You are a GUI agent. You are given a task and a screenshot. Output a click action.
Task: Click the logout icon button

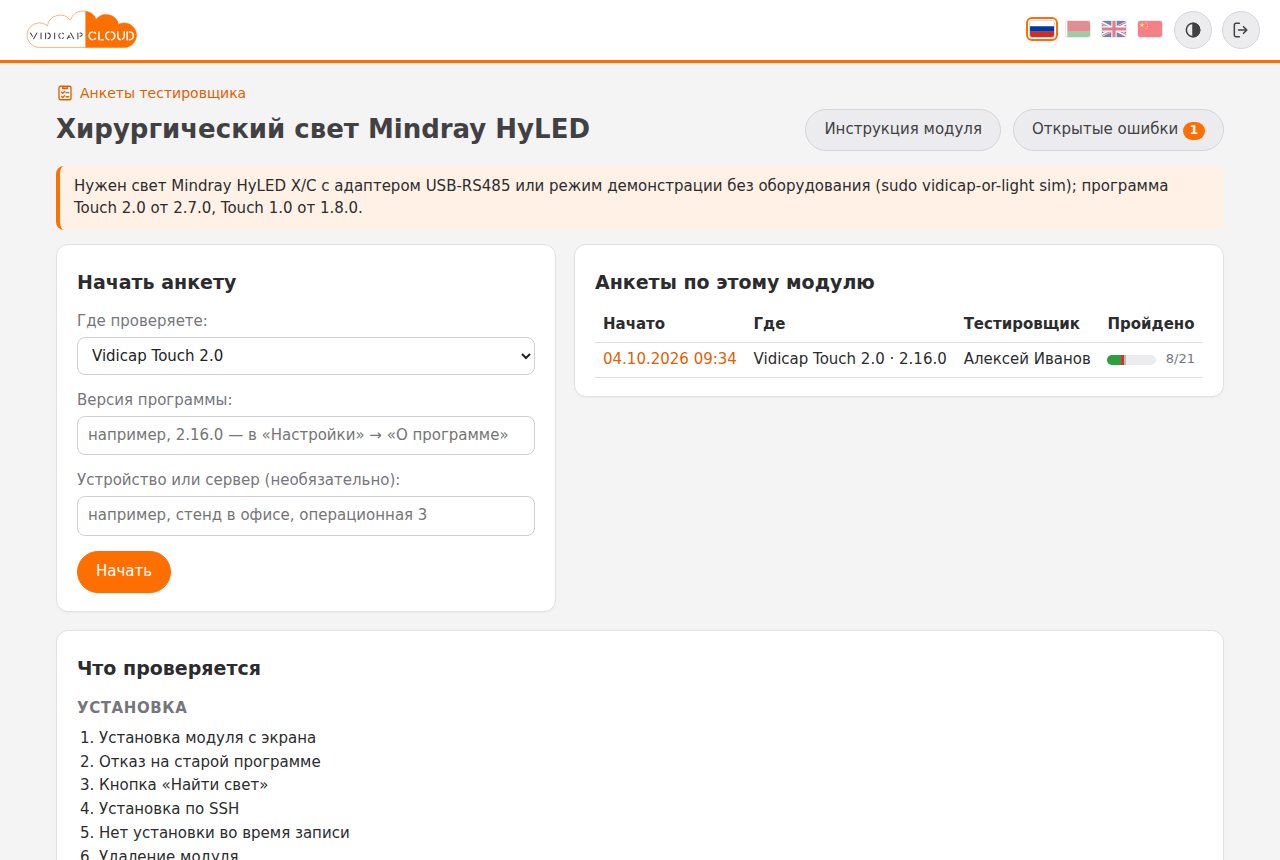pyautogui.click(x=1241, y=30)
